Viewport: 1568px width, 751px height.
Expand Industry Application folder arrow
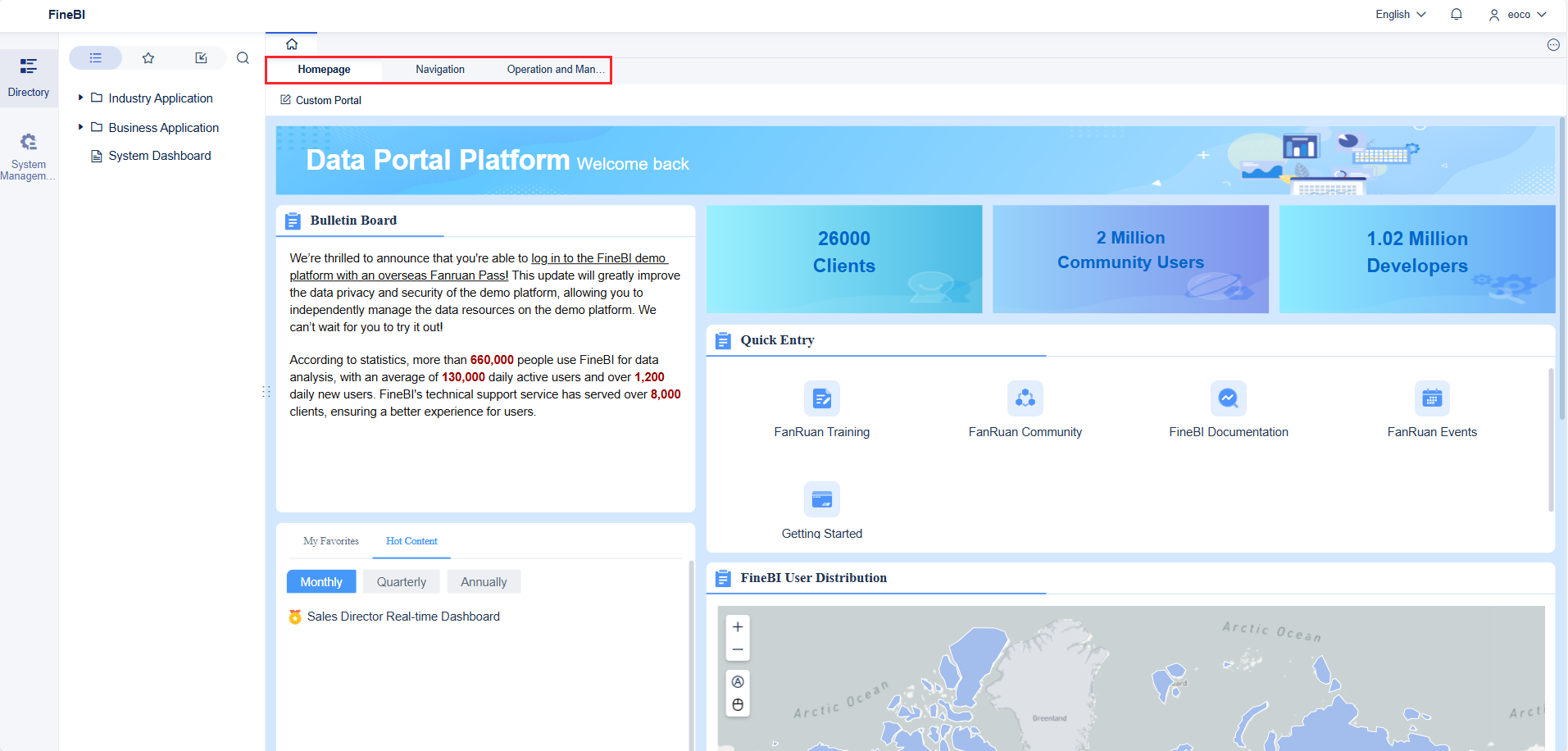[80, 98]
